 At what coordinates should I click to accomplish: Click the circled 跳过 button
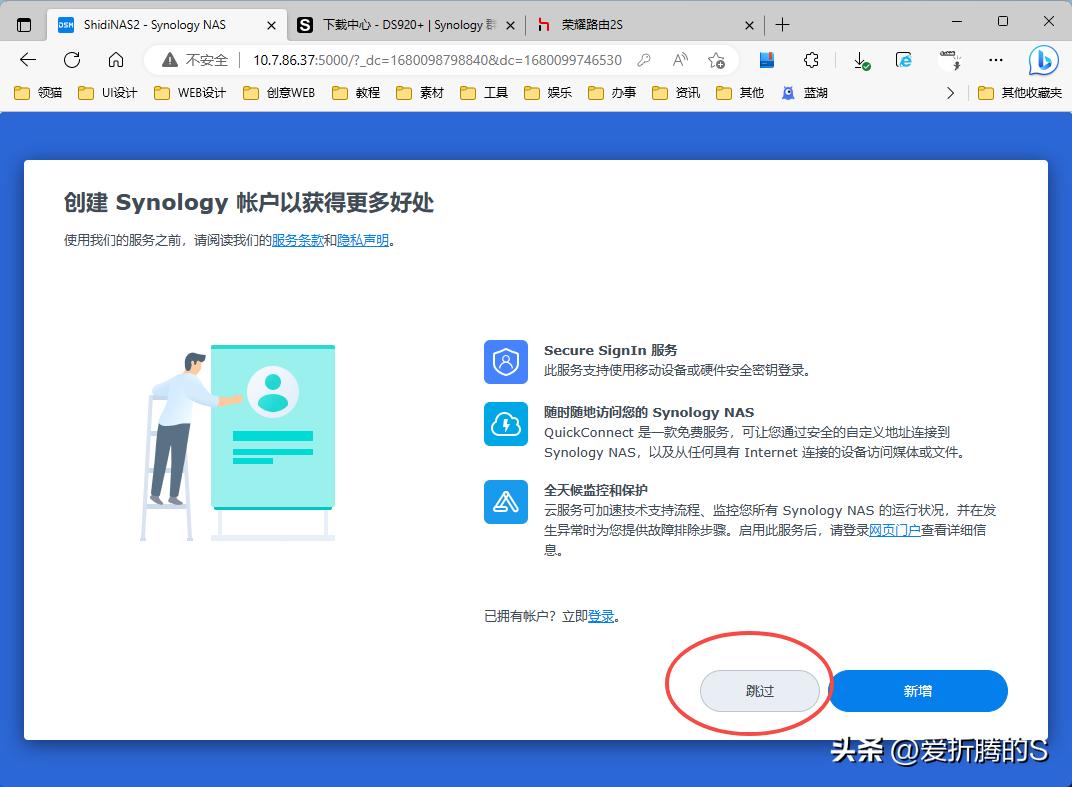(x=761, y=690)
